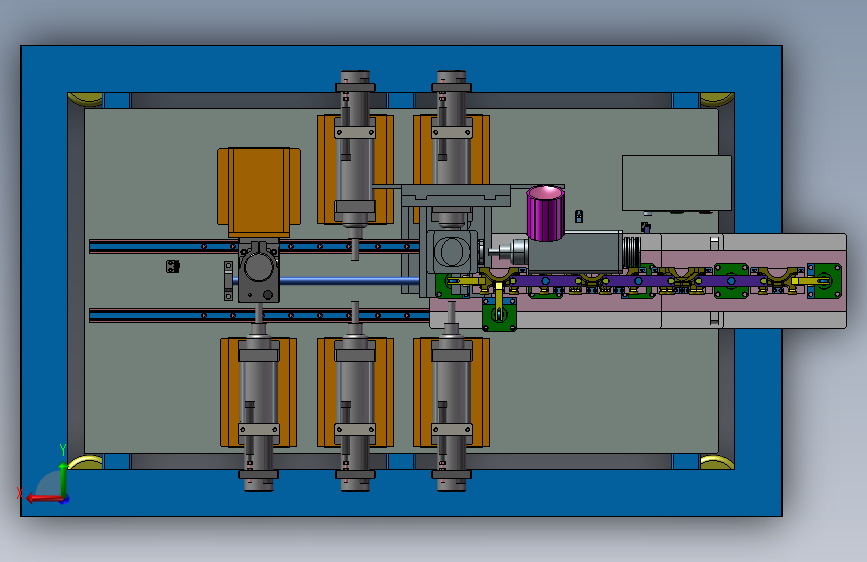This screenshot has width=867, height=562.
Task: Click the red X axis arrow of triad
Action: click(44, 498)
